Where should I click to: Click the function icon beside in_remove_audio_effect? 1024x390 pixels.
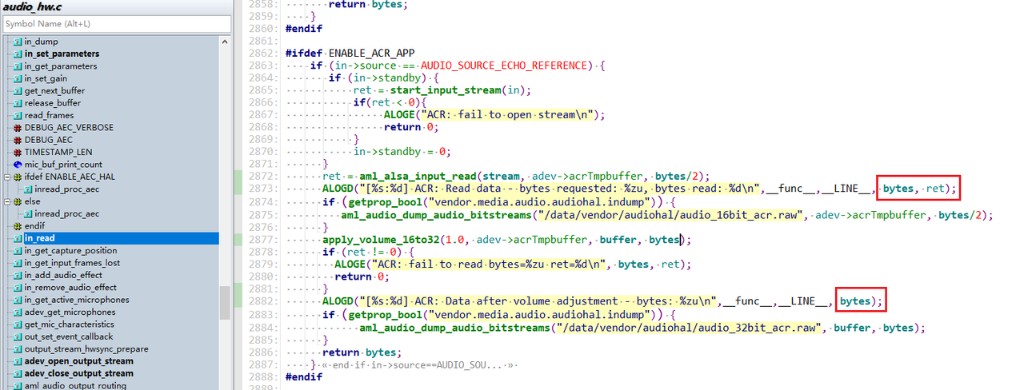coord(18,287)
